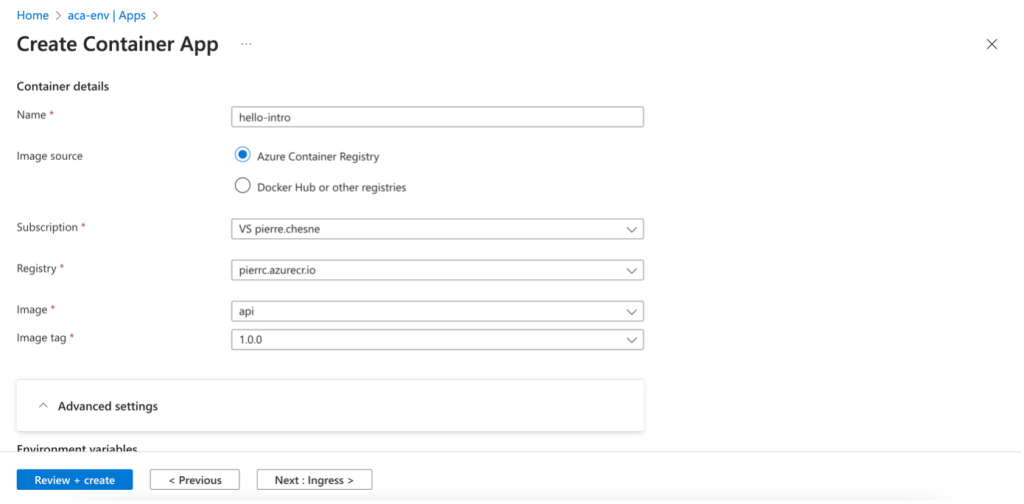Open the Image dropdown
This screenshot has height=504, width=1024.
[436, 311]
